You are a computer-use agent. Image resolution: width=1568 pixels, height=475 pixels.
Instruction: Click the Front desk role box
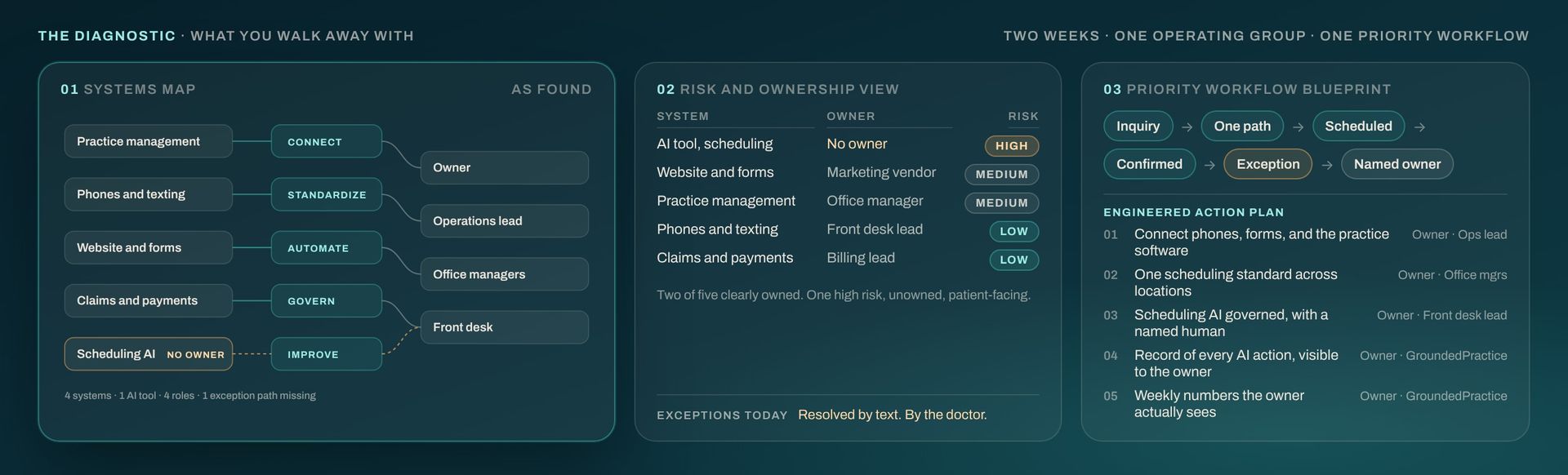click(505, 327)
